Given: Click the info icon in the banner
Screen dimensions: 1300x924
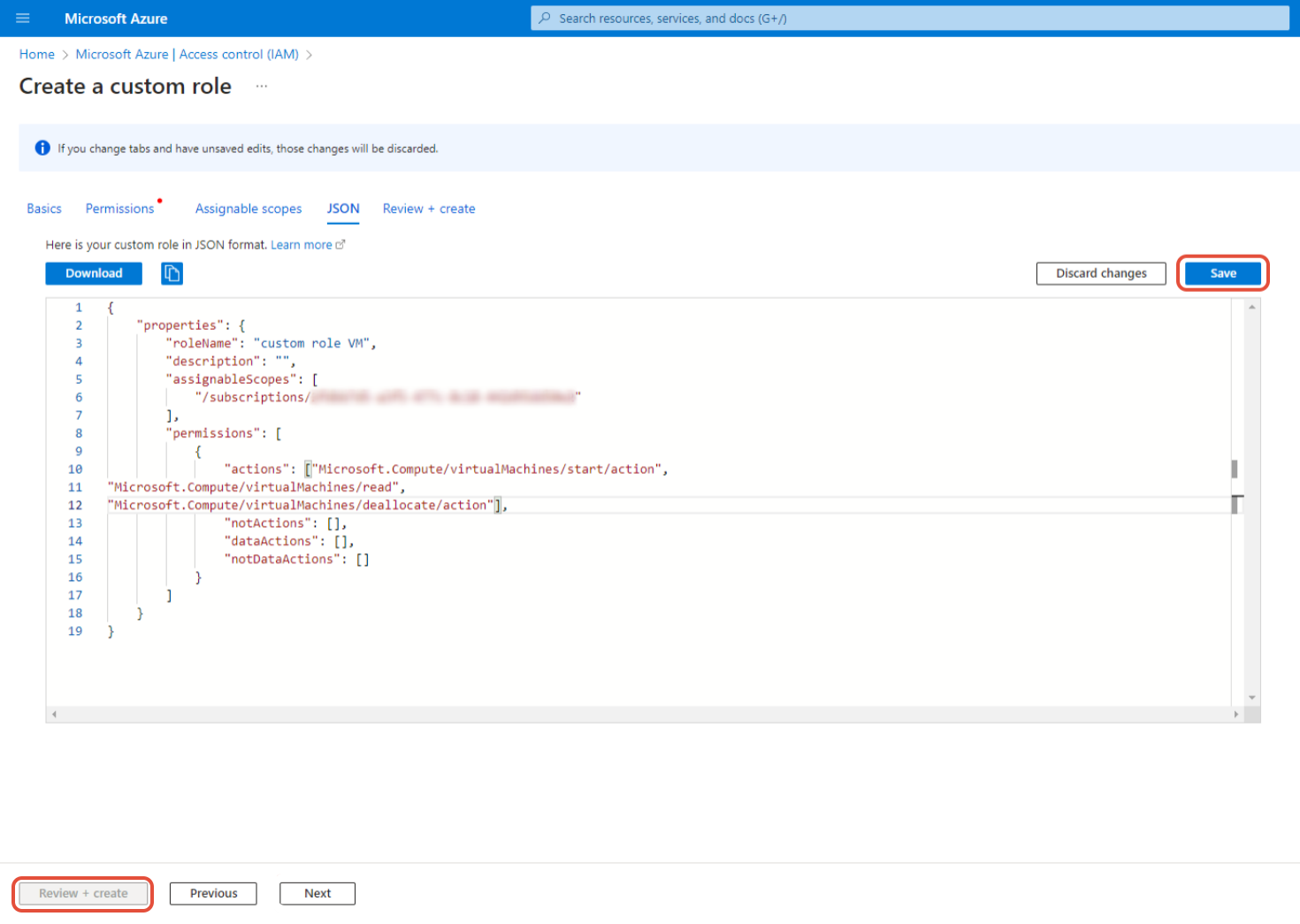Looking at the screenshot, I should [42, 148].
